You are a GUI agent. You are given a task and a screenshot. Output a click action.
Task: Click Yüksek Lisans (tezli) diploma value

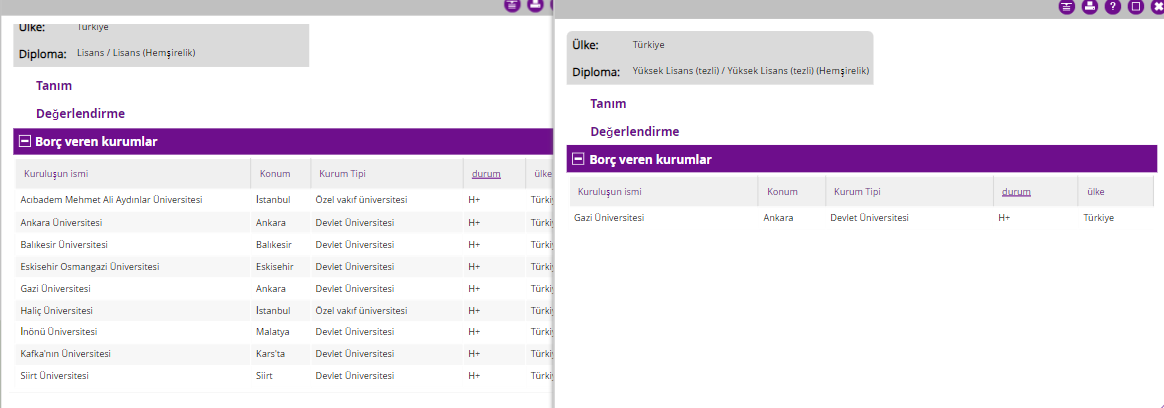(751, 71)
